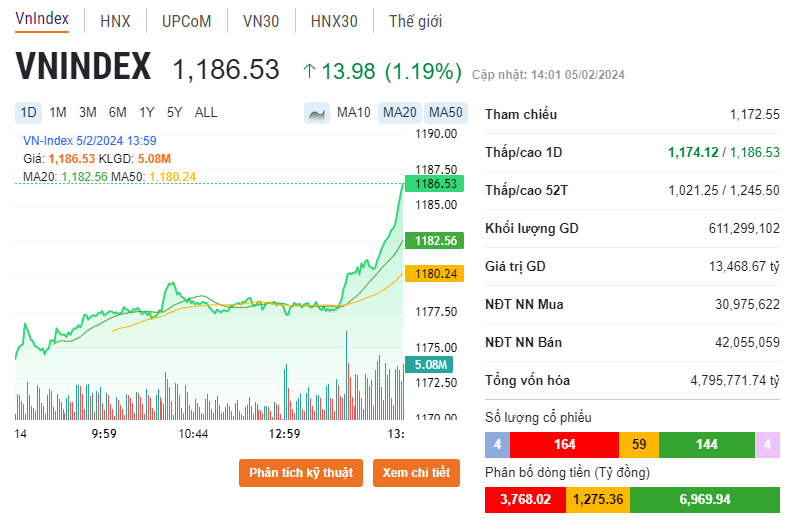Viewport: 804px width, 524px height.
Task: Open the UPCoM index tab
Action: click(186, 21)
